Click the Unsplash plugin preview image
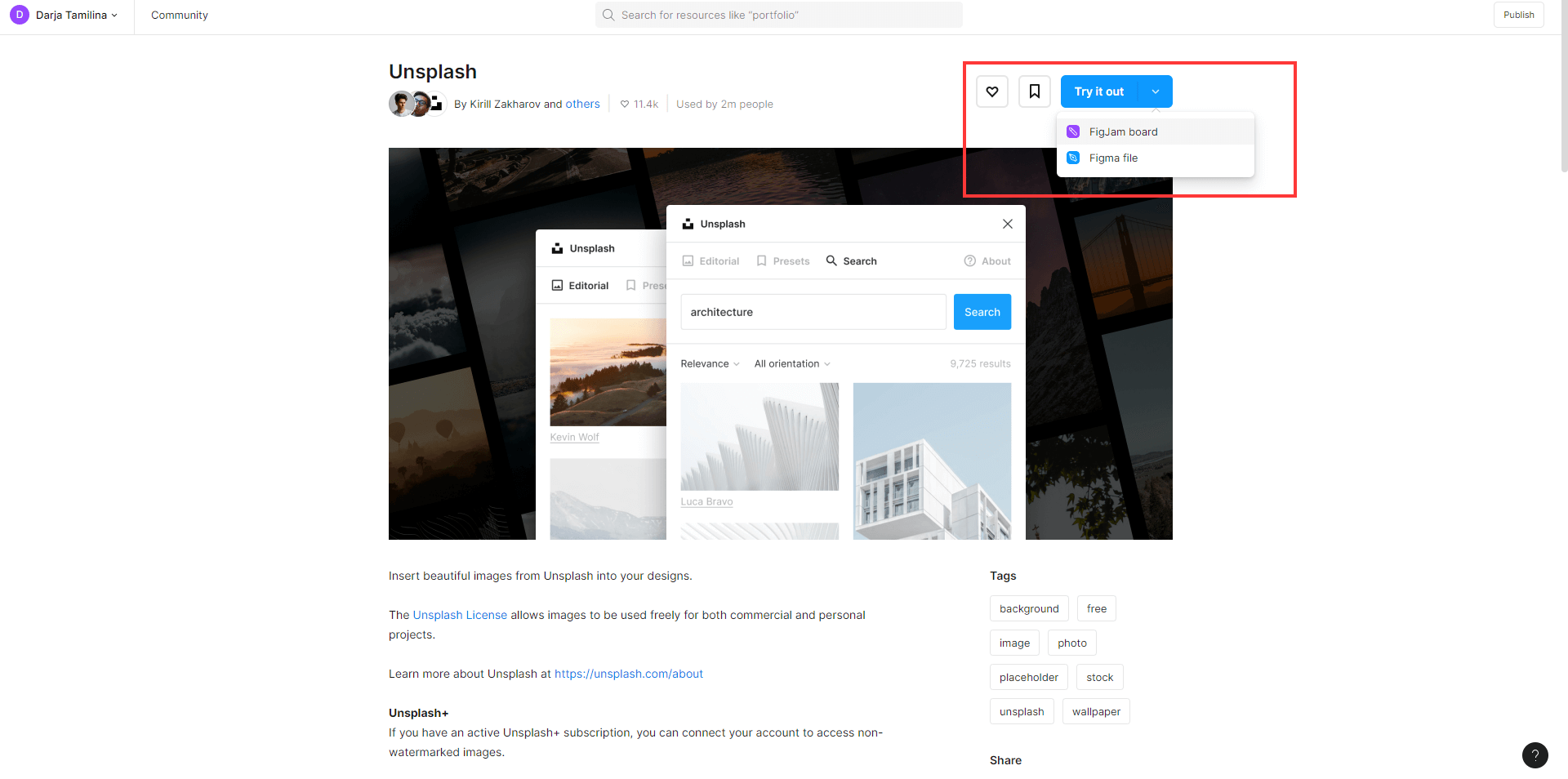 click(781, 344)
